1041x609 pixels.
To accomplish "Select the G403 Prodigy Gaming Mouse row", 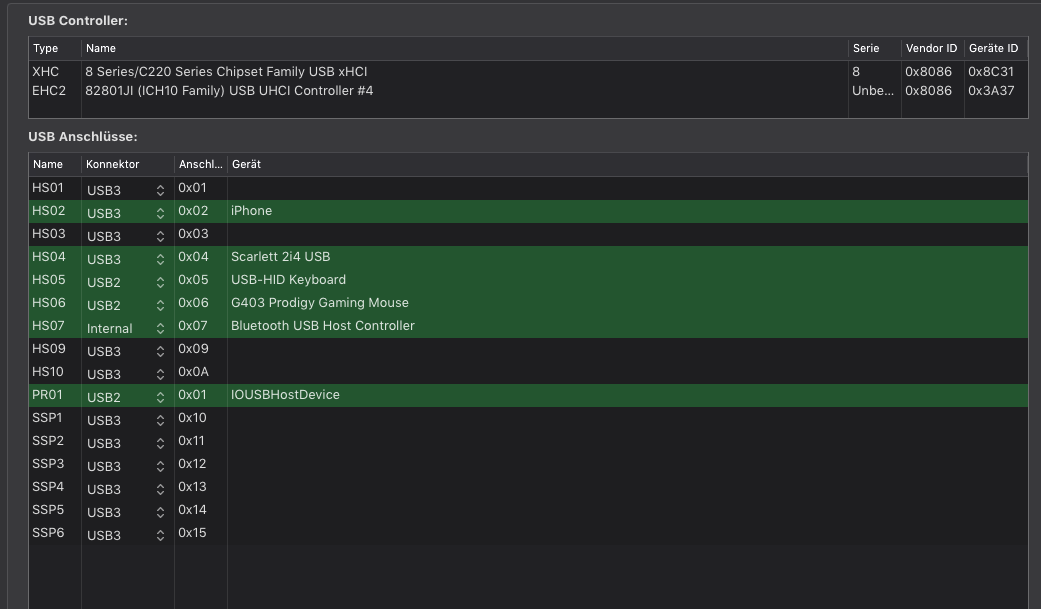I will 320,303.
